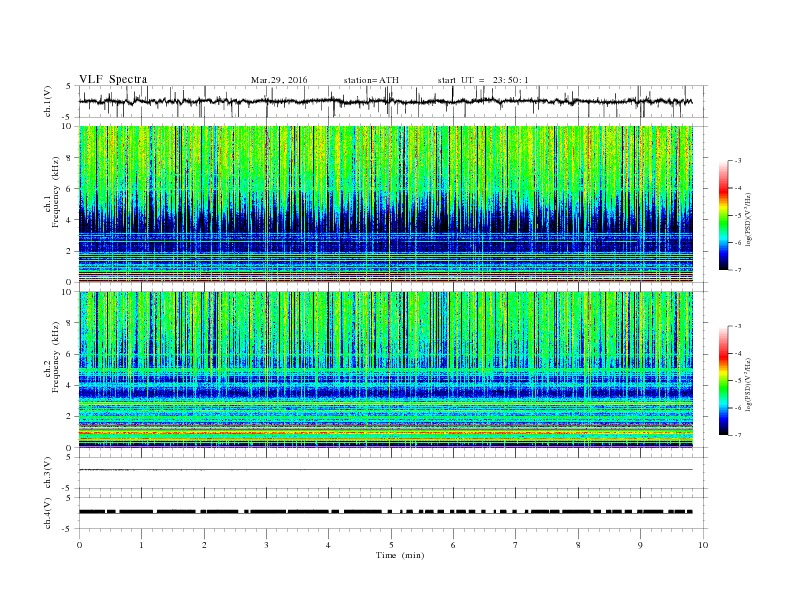The width and height of the screenshot is (792, 612).
Task: Click the "10" kHz tick of ch.1 spectrogram
Action: point(69,126)
